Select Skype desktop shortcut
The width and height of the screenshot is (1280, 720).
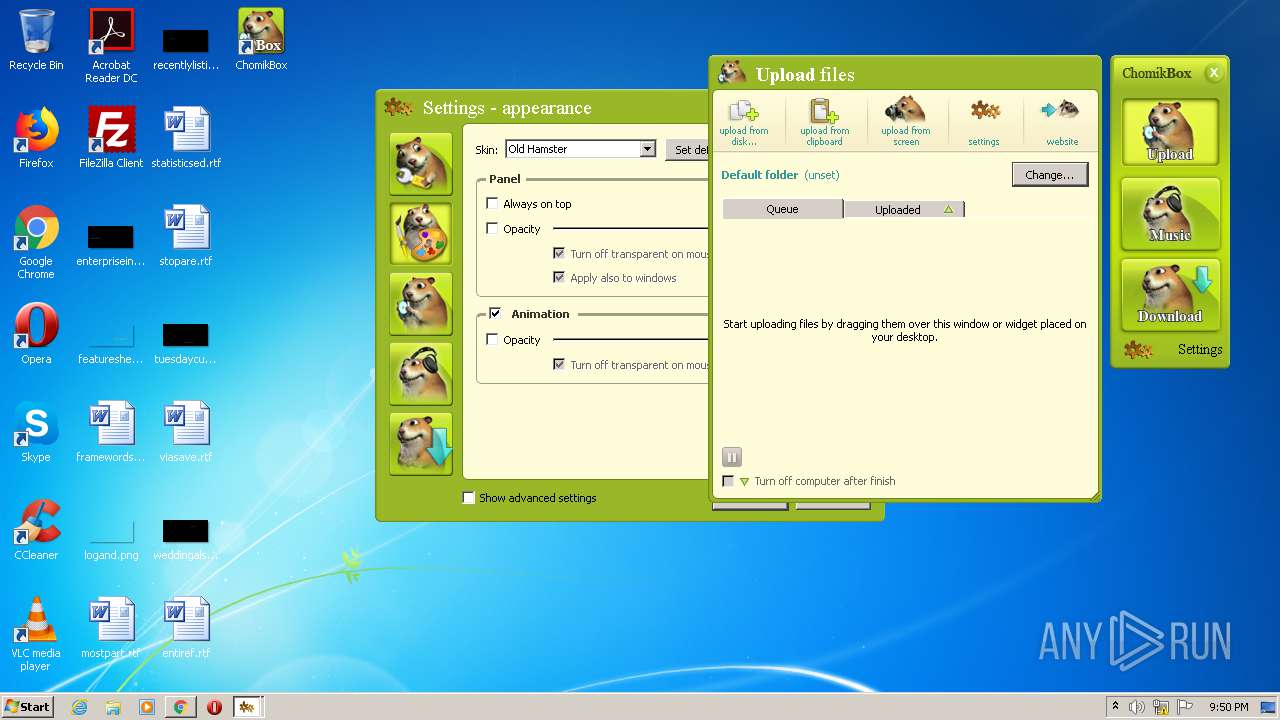pyautogui.click(x=36, y=432)
